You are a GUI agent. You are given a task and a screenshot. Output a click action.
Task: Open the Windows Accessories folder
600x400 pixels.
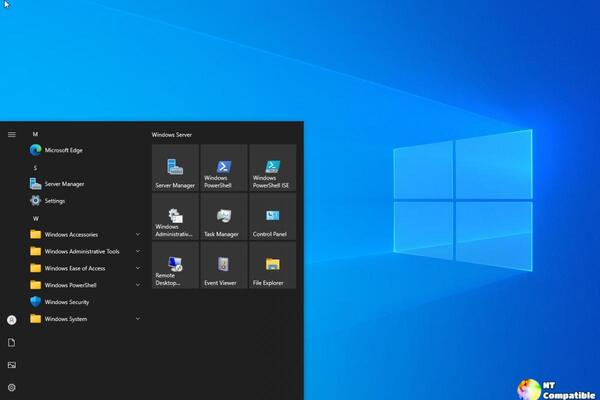(x=85, y=234)
